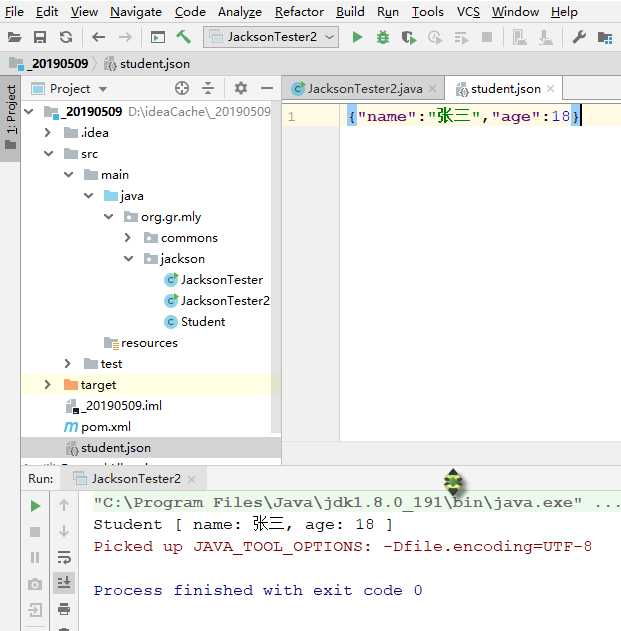Rerun JacksonTester2 in Run panel

tap(35, 506)
